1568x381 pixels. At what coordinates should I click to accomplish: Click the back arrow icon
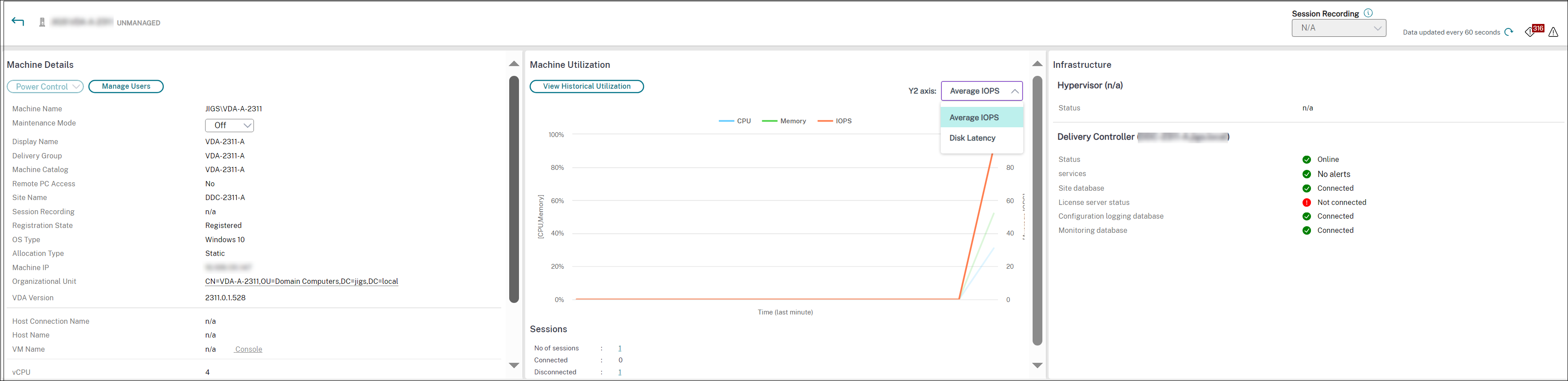[18, 22]
